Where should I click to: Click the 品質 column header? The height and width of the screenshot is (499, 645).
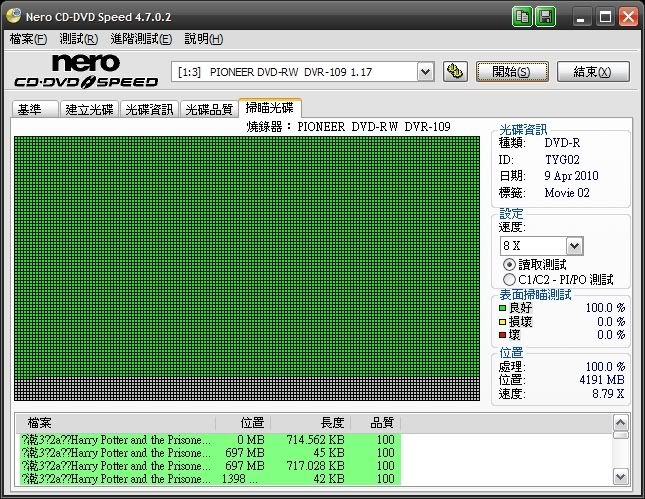(376, 423)
